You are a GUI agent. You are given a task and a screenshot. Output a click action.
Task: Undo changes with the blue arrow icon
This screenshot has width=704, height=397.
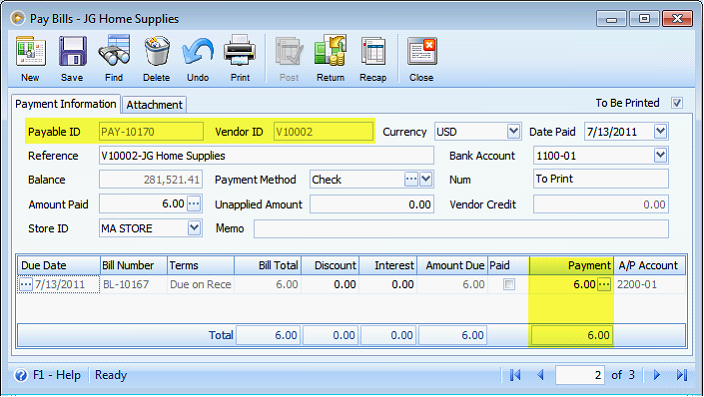coord(198,52)
